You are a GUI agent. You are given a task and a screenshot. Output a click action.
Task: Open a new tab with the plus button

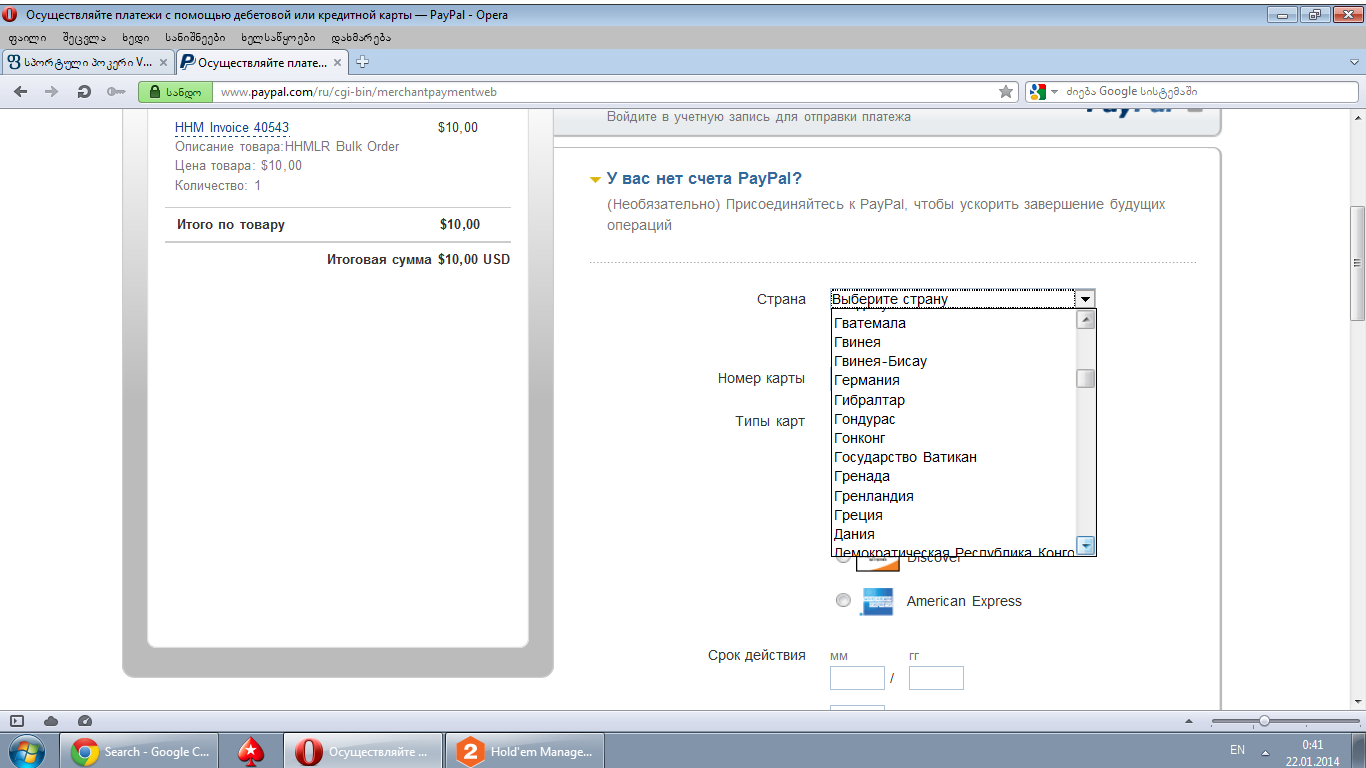(x=363, y=62)
